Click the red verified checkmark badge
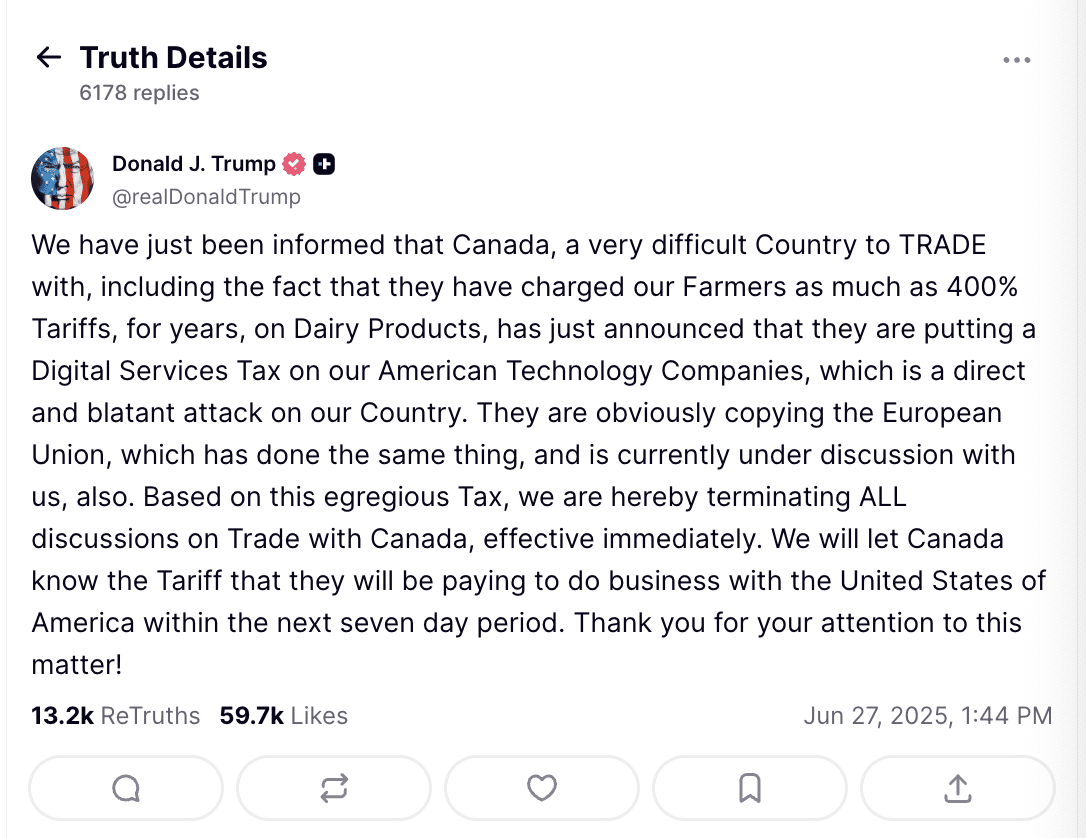Viewport: 1086px width, 838px height. (x=294, y=164)
